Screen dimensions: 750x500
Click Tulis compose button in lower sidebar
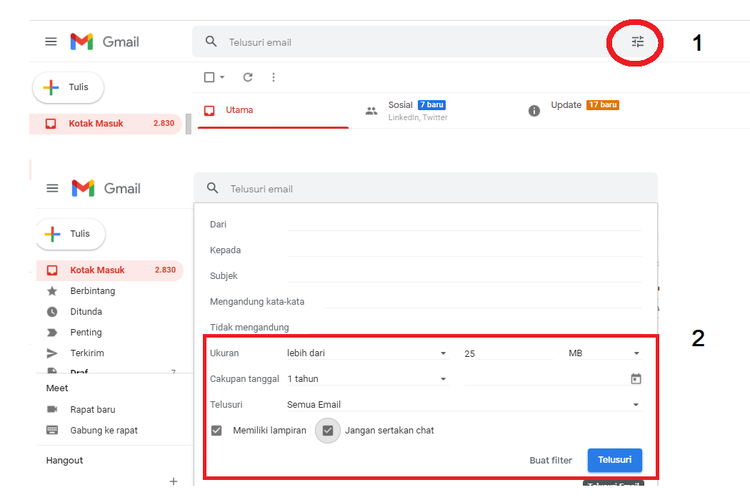click(70, 234)
